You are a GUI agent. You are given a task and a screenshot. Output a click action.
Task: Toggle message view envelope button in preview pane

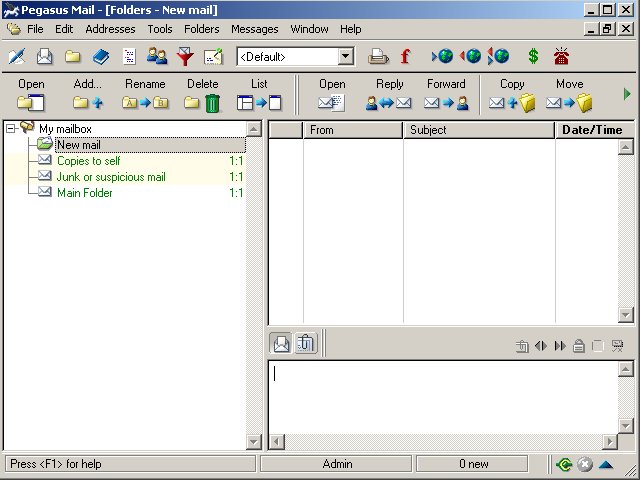(281, 343)
